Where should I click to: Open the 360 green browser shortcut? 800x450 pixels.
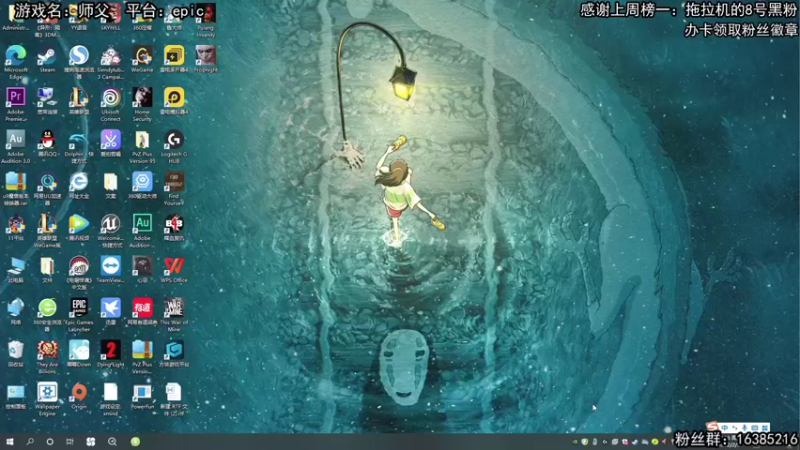click(x=47, y=308)
